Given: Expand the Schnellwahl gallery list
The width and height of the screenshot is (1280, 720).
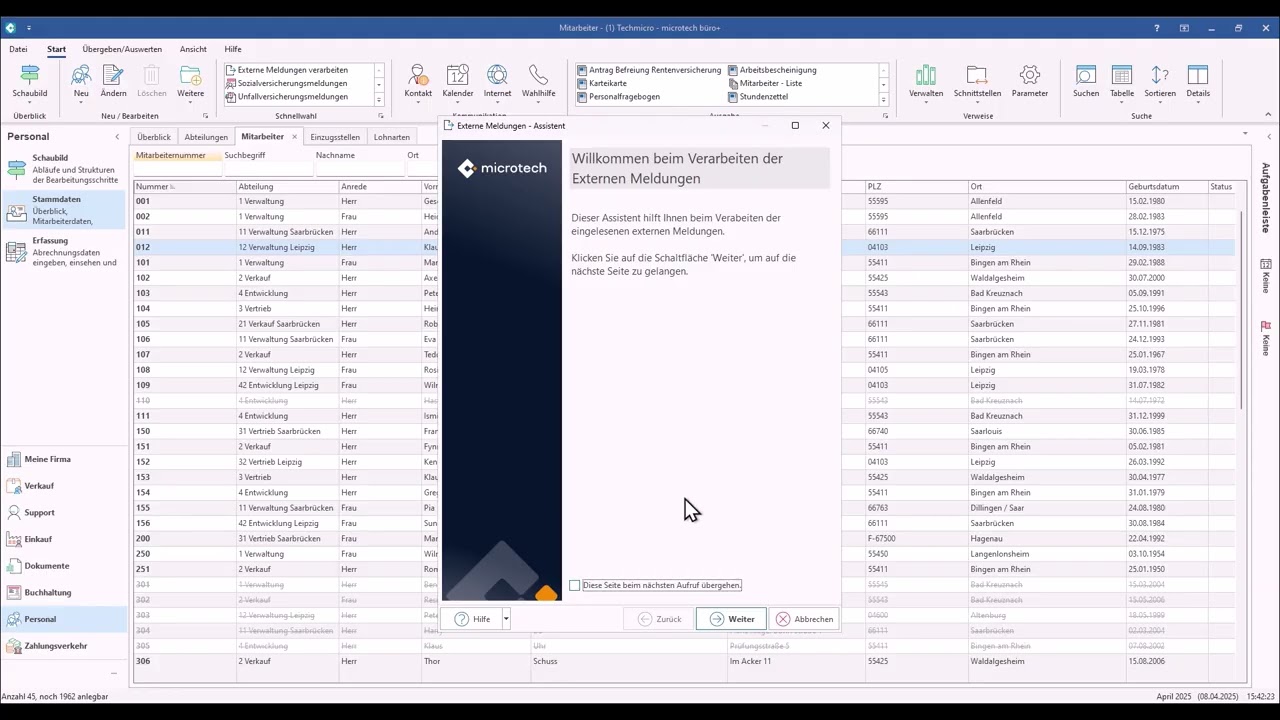Looking at the screenshot, I should point(379,99).
